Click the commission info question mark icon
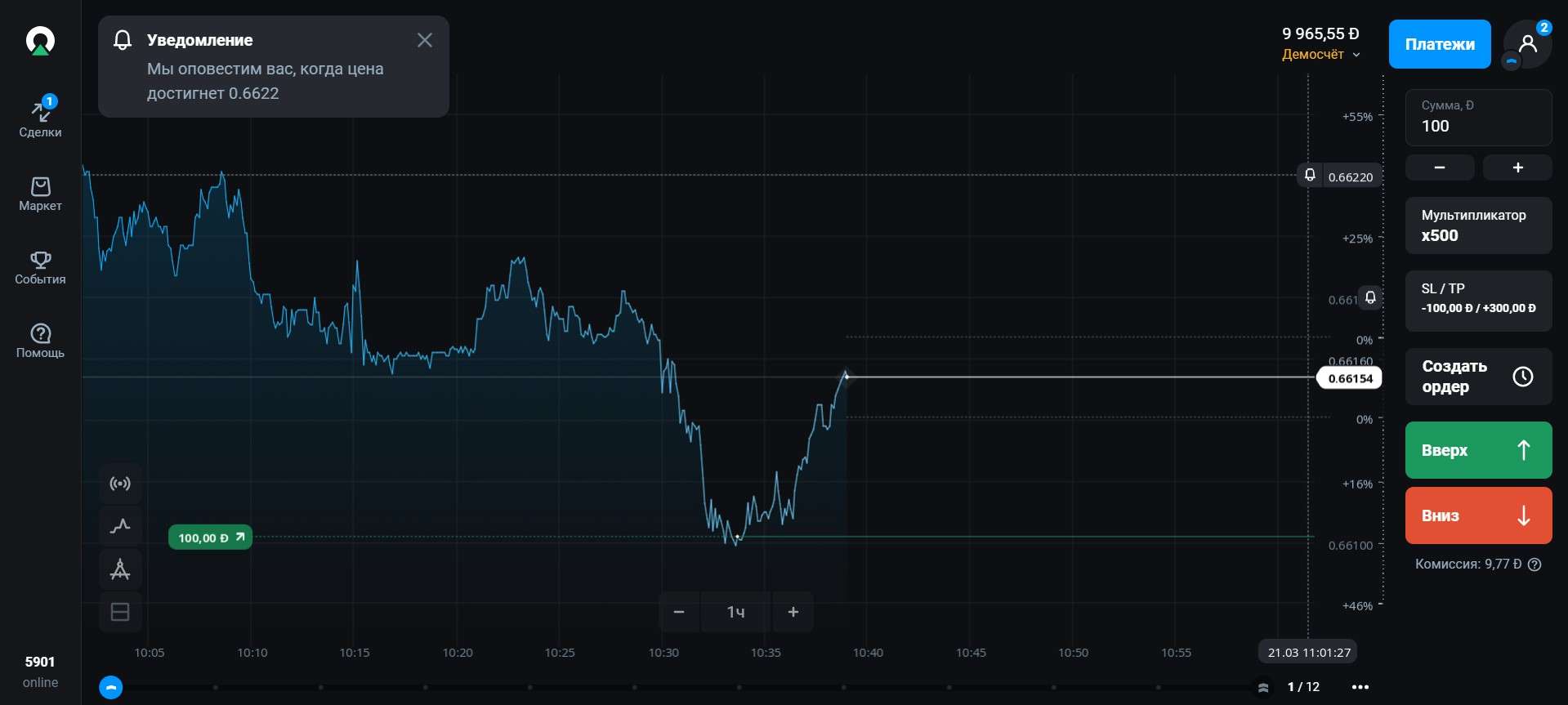Screen dimensions: 1568x705 (x=1534, y=564)
